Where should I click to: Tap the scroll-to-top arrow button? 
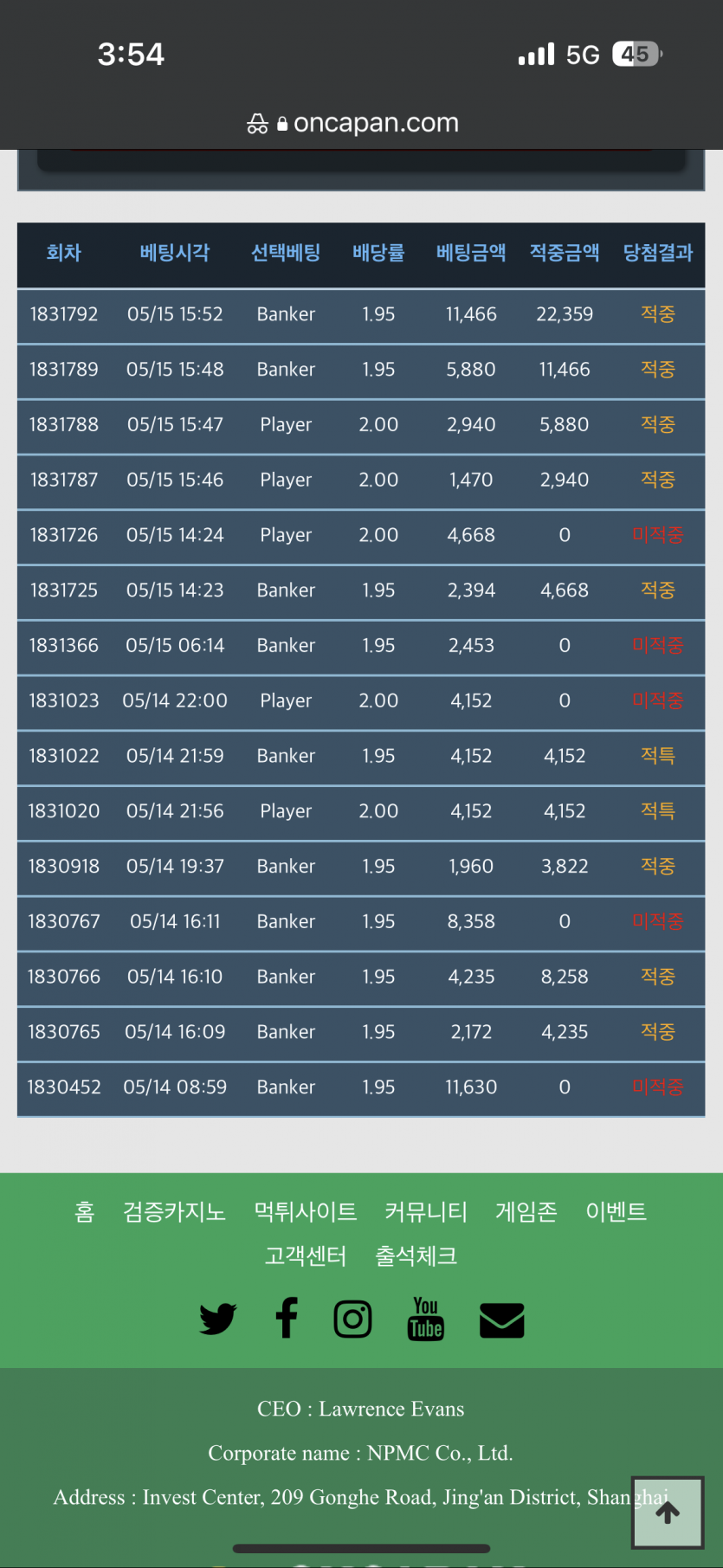coord(668,1513)
